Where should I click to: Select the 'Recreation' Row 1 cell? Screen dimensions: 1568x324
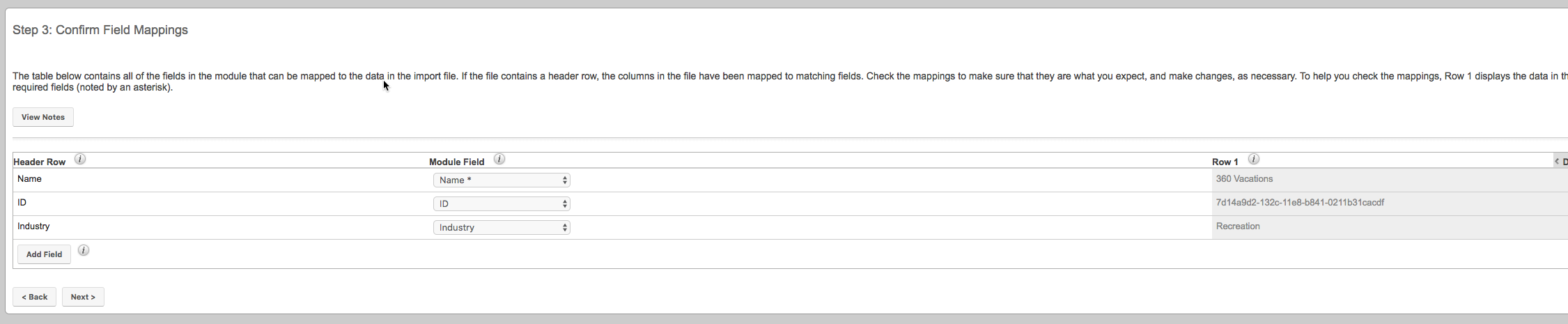(1238, 226)
